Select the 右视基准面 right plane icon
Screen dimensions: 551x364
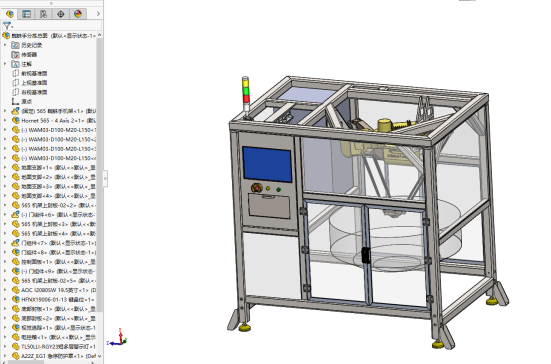click(x=15, y=92)
